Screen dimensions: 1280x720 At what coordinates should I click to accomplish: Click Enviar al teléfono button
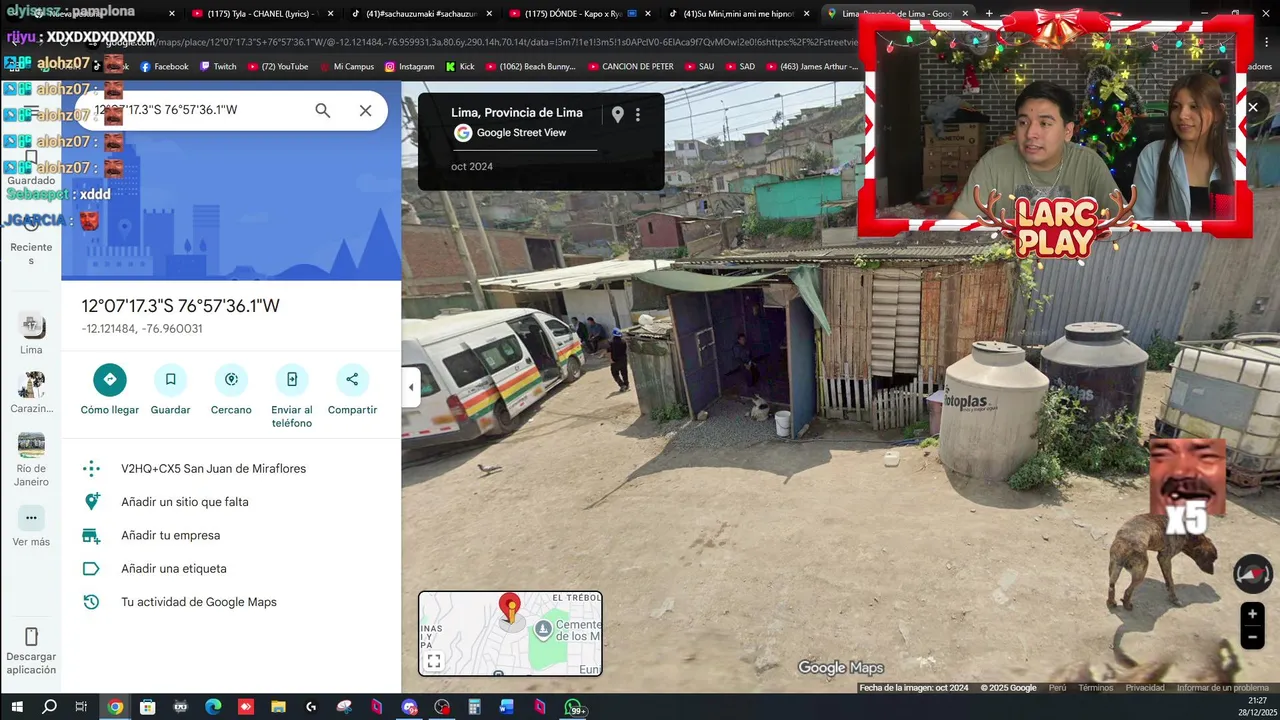pyautogui.click(x=292, y=396)
